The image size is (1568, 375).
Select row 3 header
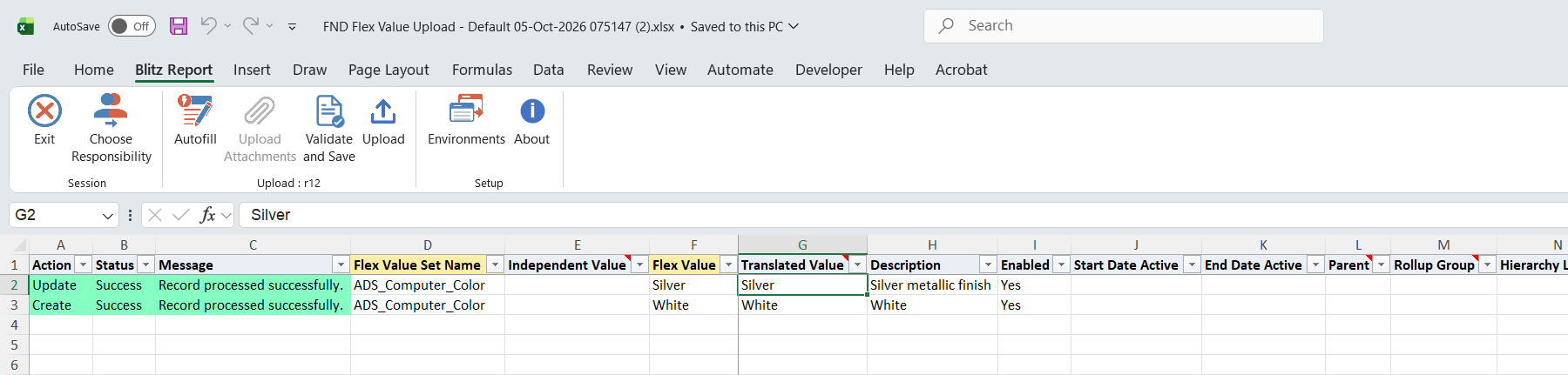coord(14,305)
